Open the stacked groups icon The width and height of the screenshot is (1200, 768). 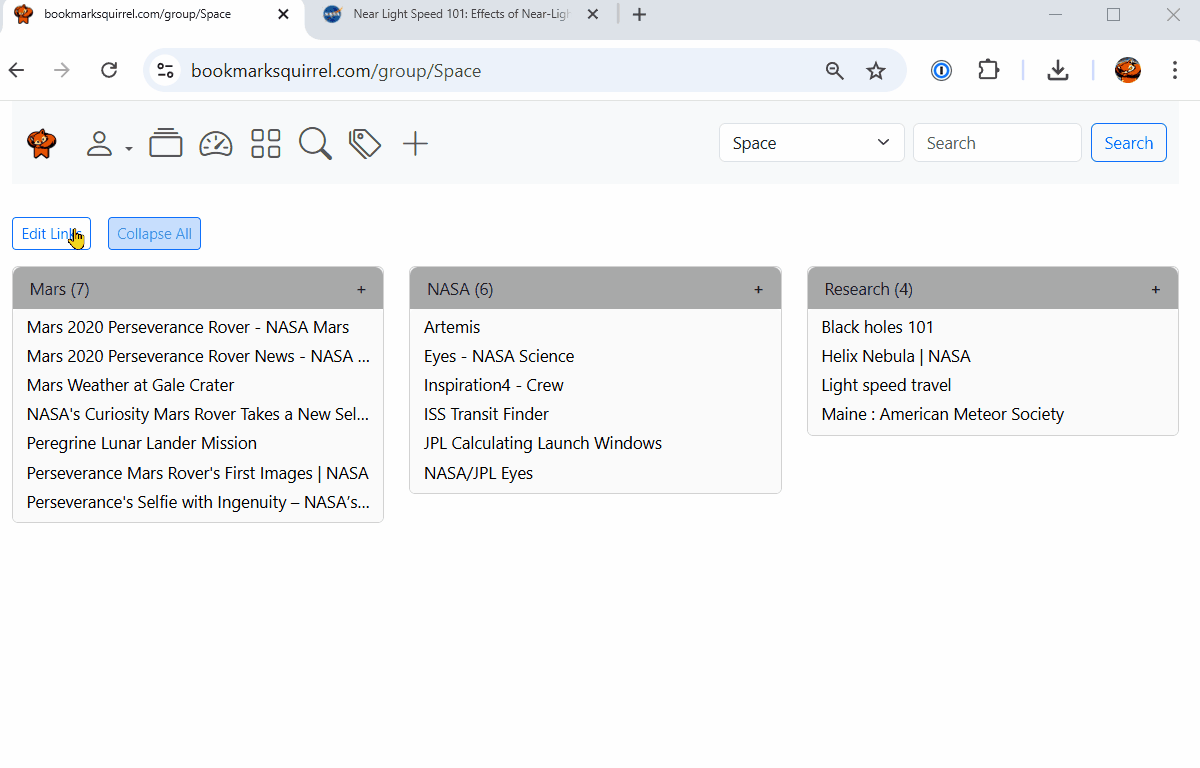coord(166,143)
